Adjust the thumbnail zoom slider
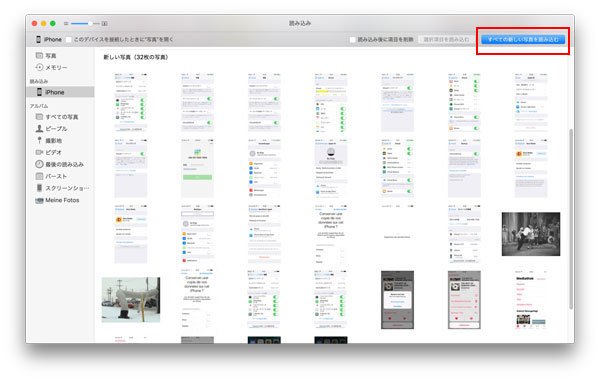600x380 pixels. 82,24
